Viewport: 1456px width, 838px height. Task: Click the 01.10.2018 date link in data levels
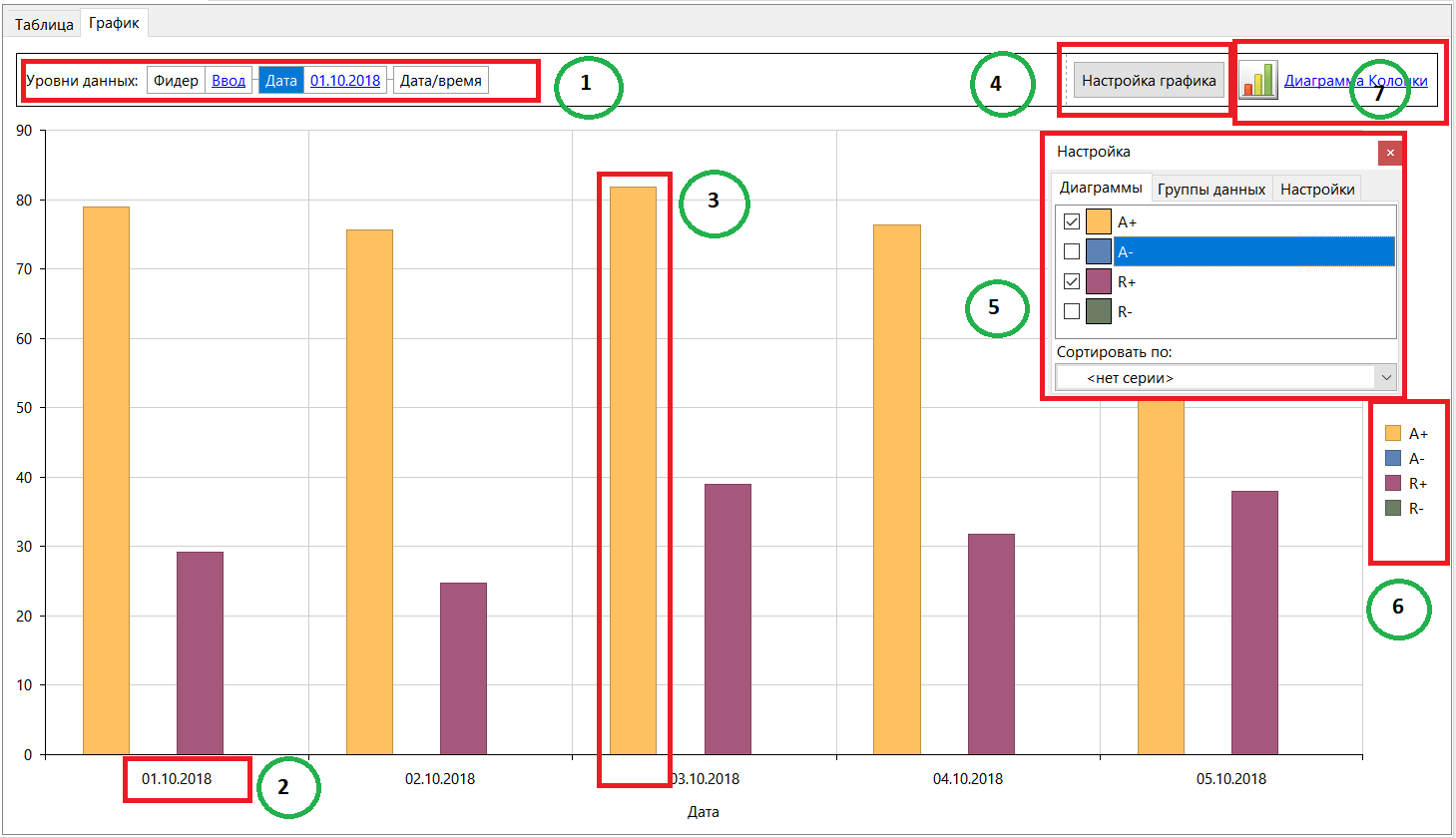[344, 80]
